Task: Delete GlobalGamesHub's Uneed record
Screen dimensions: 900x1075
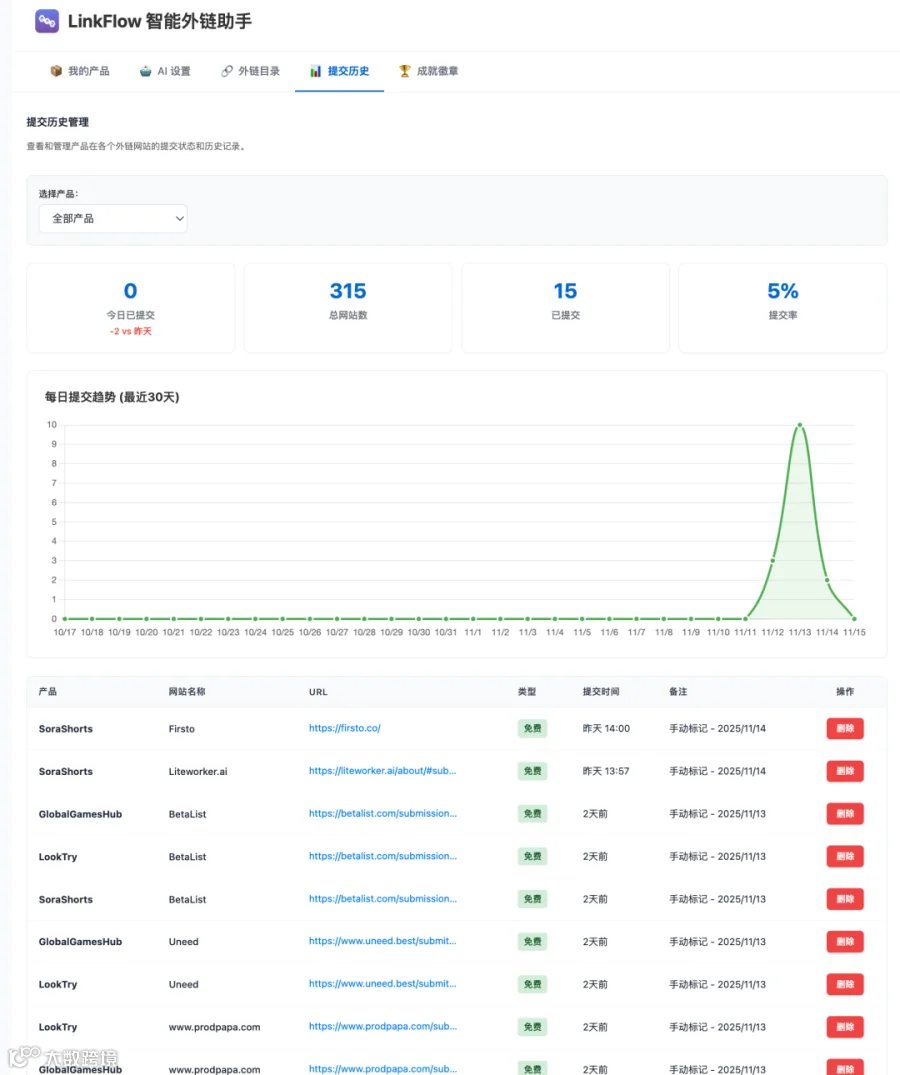Action: pyautogui.click(x=844, y=941)
